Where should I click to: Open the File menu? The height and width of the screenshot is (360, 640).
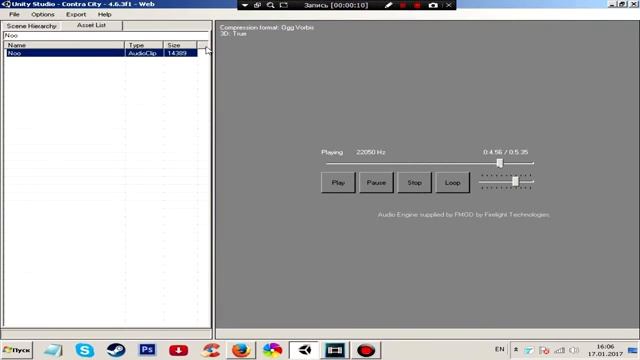coord(14,14)
